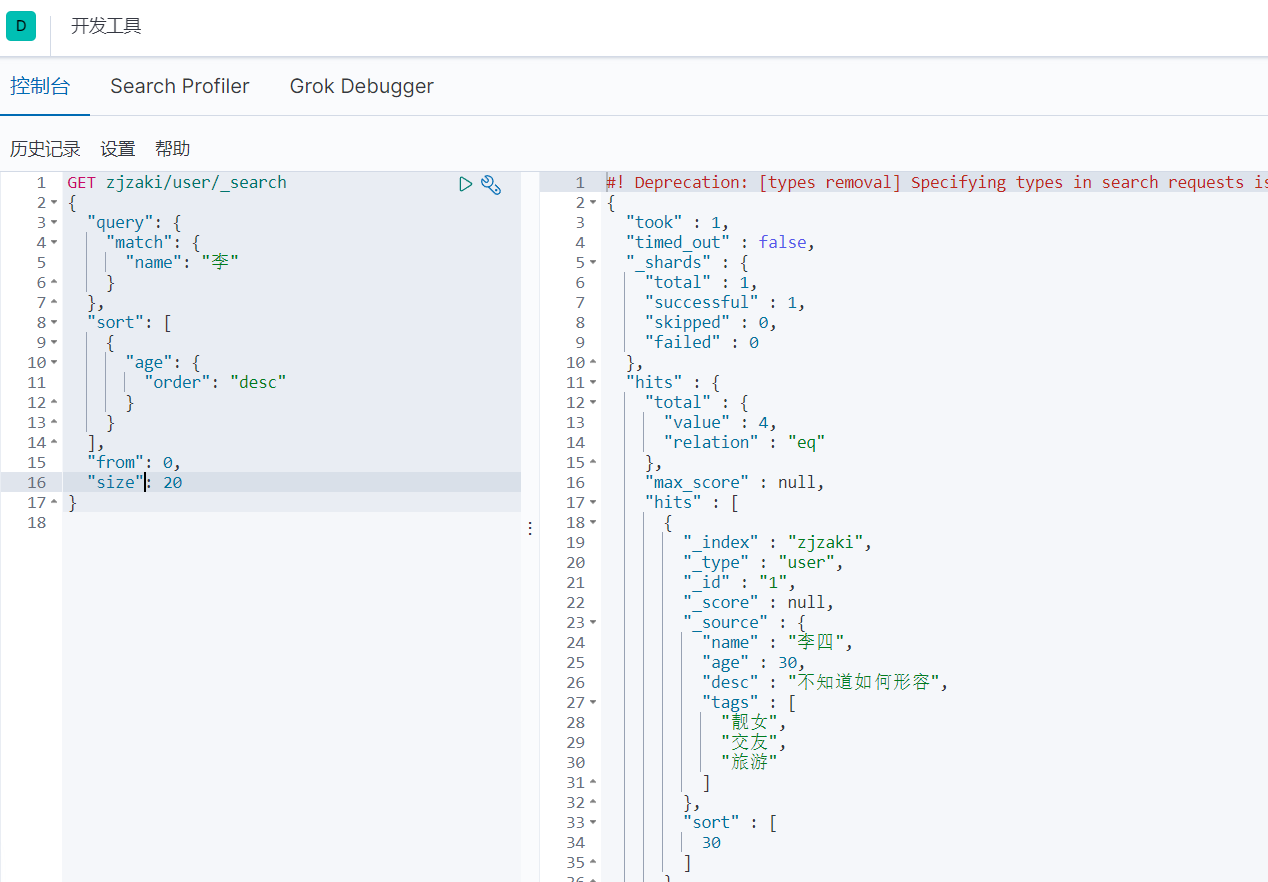Collapse the response "sort" array at line 33

[593, 823]
